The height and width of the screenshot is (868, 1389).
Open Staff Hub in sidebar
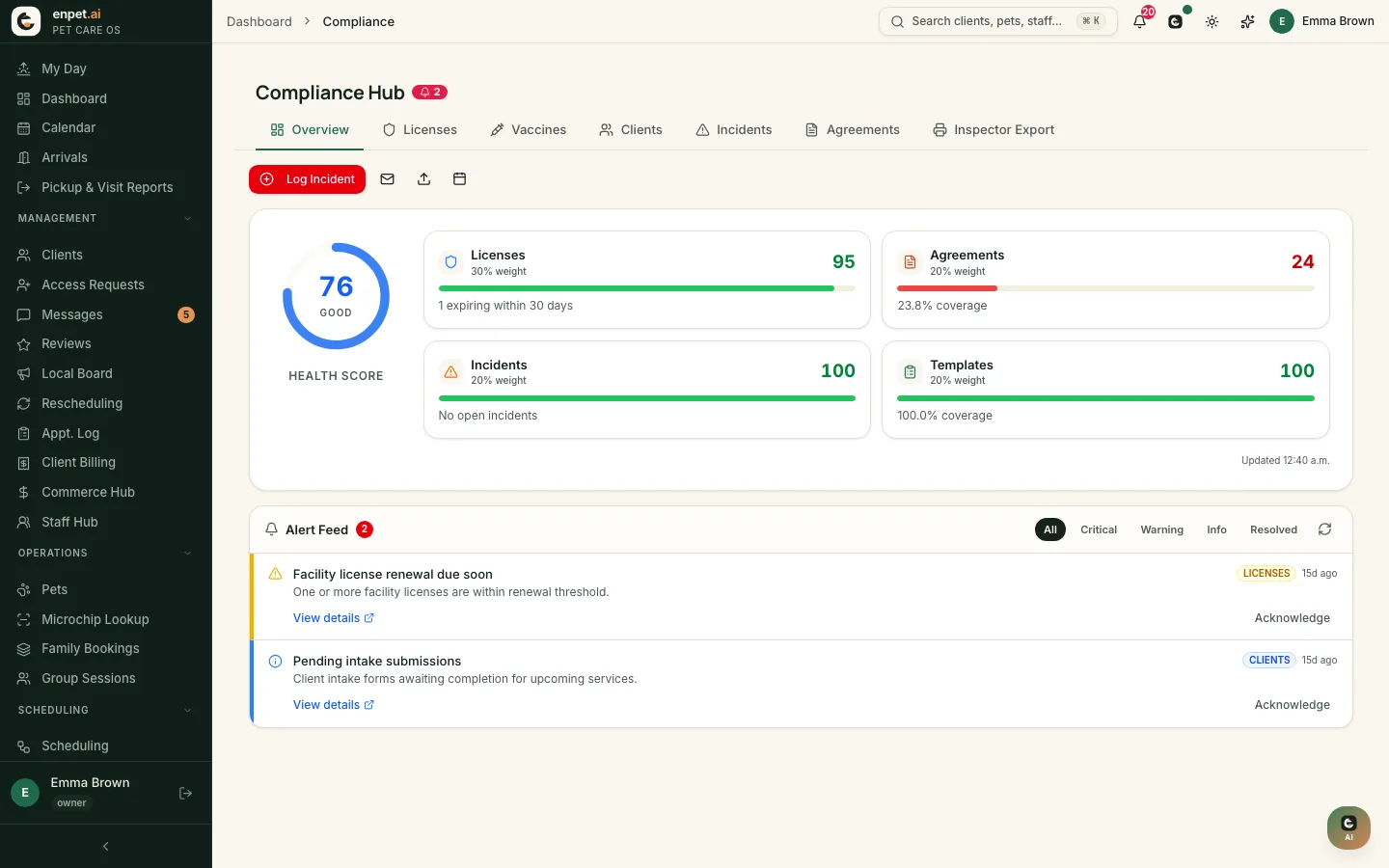[x=106, y=522]
